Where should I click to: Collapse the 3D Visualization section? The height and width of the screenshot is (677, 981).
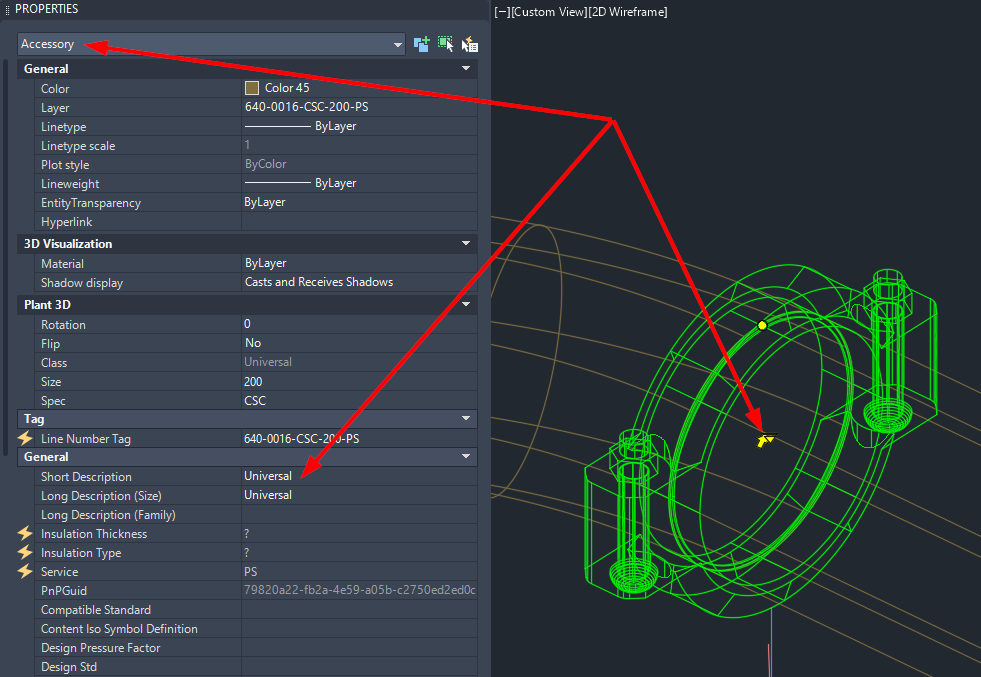pos(464,243)
